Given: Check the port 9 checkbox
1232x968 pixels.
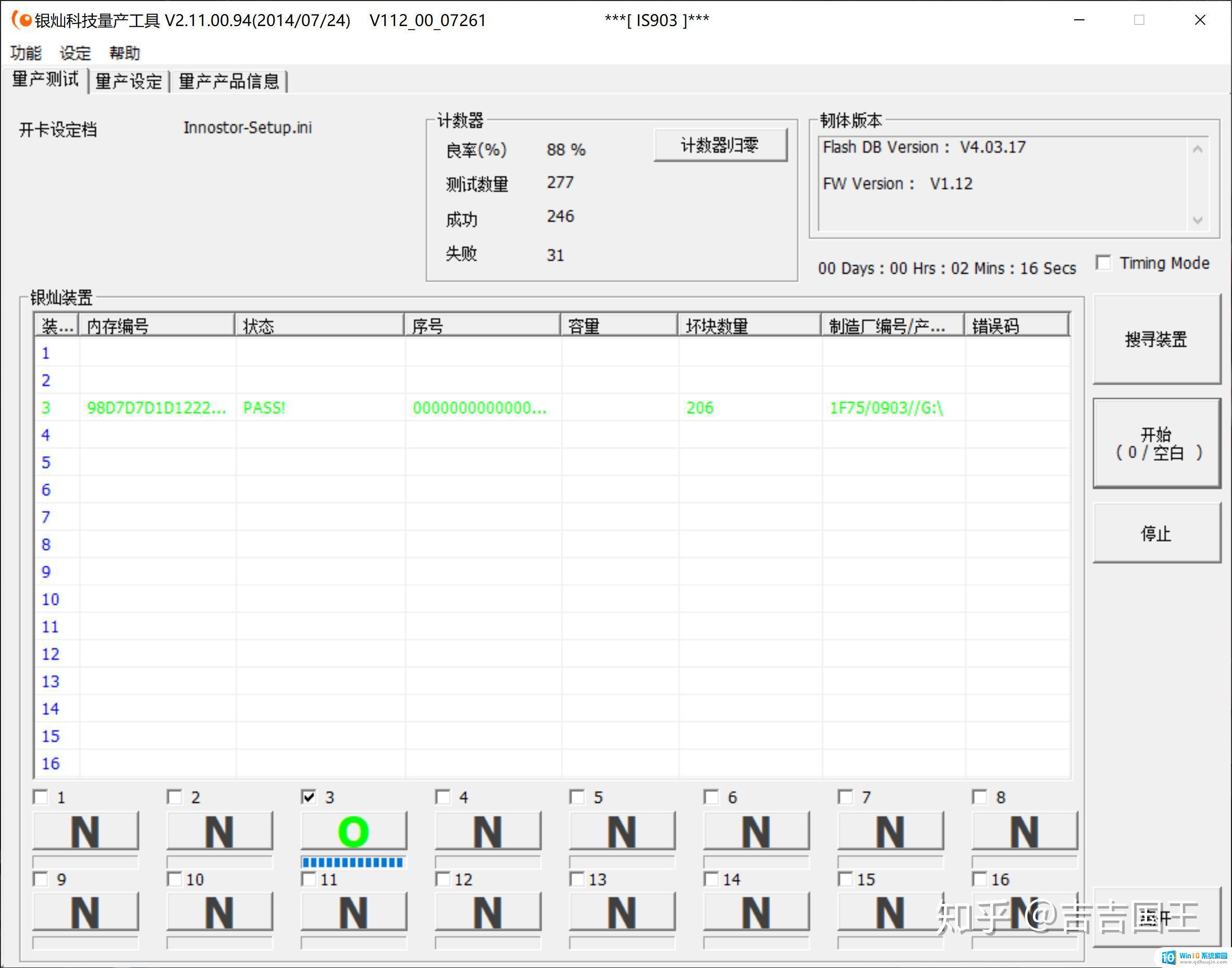Looking at the screenshot, I should click(x=41, y=879).
